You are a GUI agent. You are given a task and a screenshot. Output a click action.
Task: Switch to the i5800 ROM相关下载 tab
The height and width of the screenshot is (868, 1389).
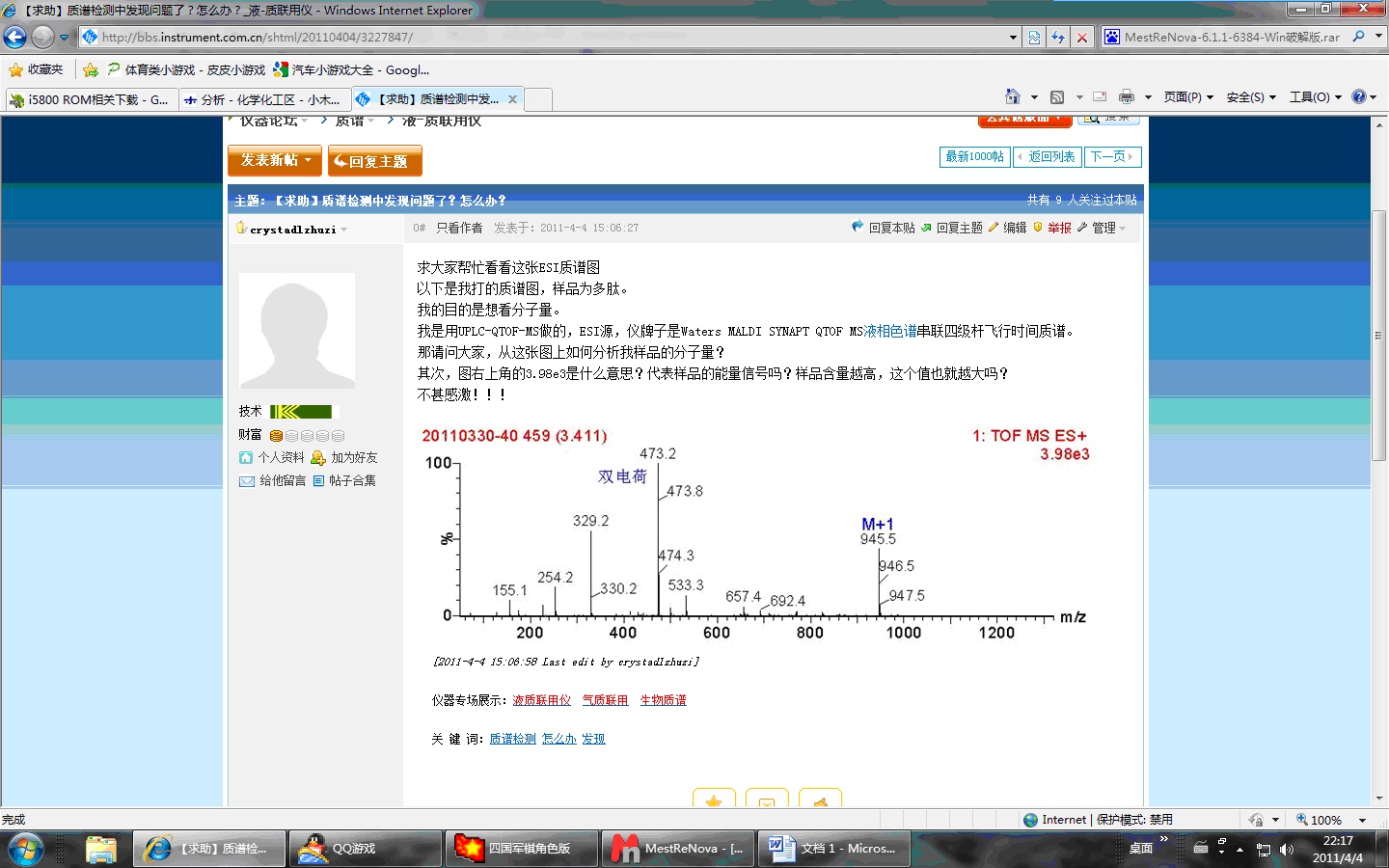91,99
